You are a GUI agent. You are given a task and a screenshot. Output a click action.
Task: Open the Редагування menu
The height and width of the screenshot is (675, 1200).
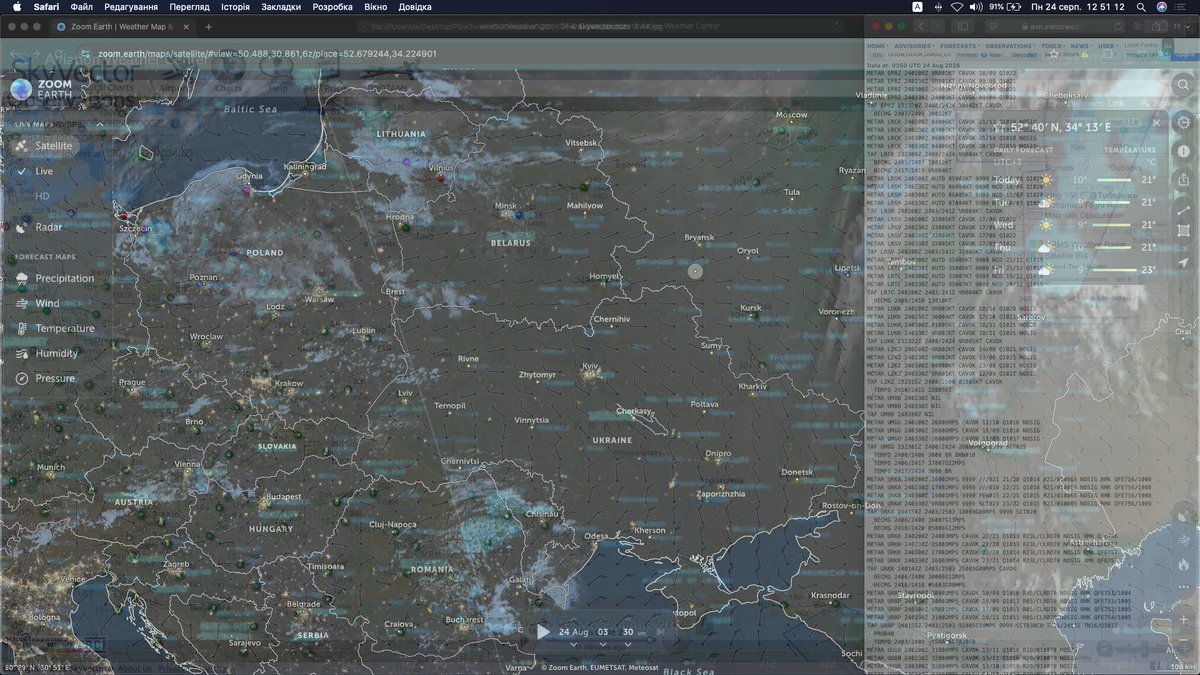131,7
